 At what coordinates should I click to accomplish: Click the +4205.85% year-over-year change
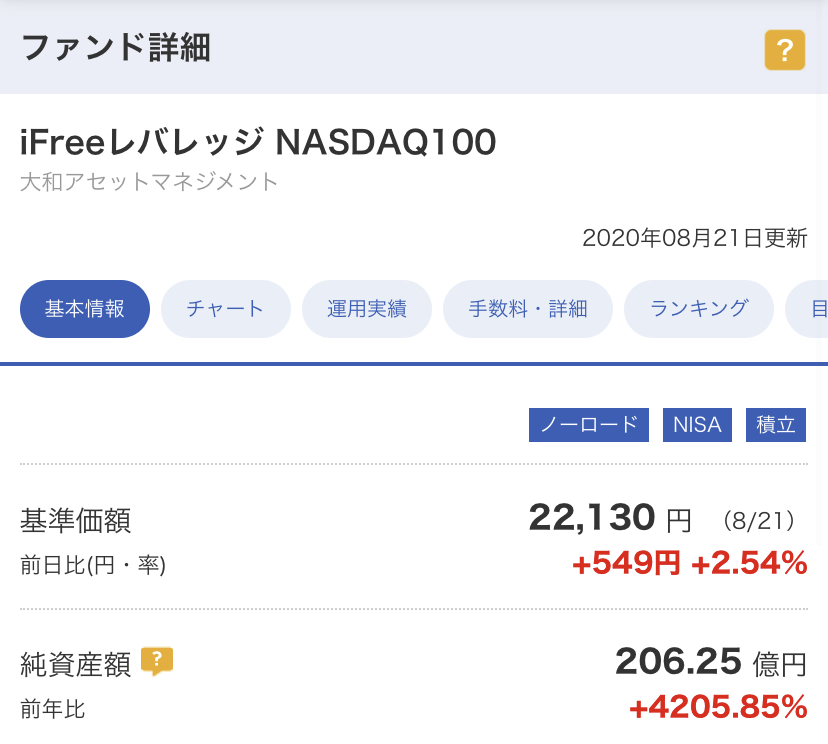pyautogui.click(x=718, y=708)
